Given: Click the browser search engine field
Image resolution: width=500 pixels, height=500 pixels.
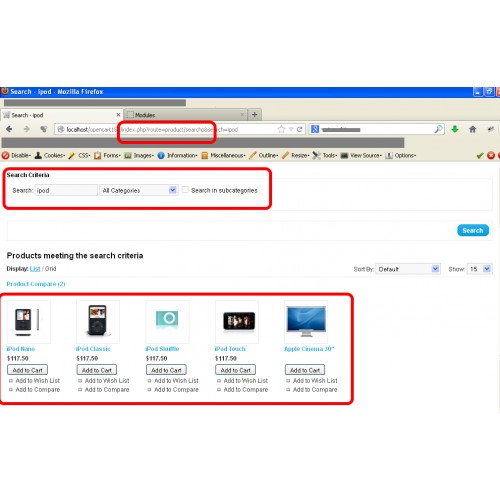Looking at the screenshot, I should [x=377, y=129].
